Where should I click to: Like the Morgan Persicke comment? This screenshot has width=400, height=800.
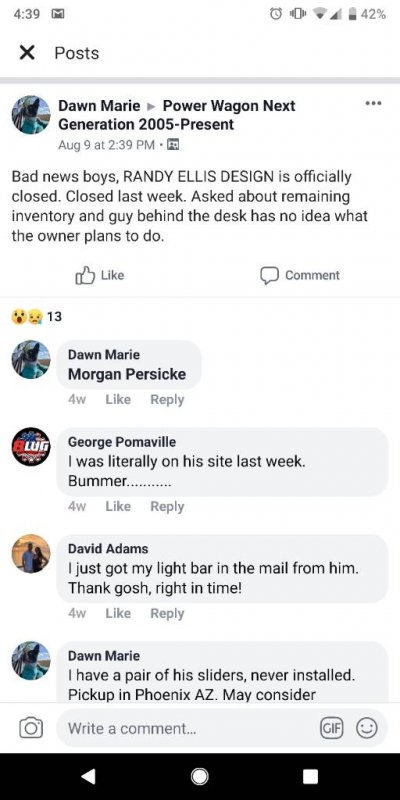point(118,399)
